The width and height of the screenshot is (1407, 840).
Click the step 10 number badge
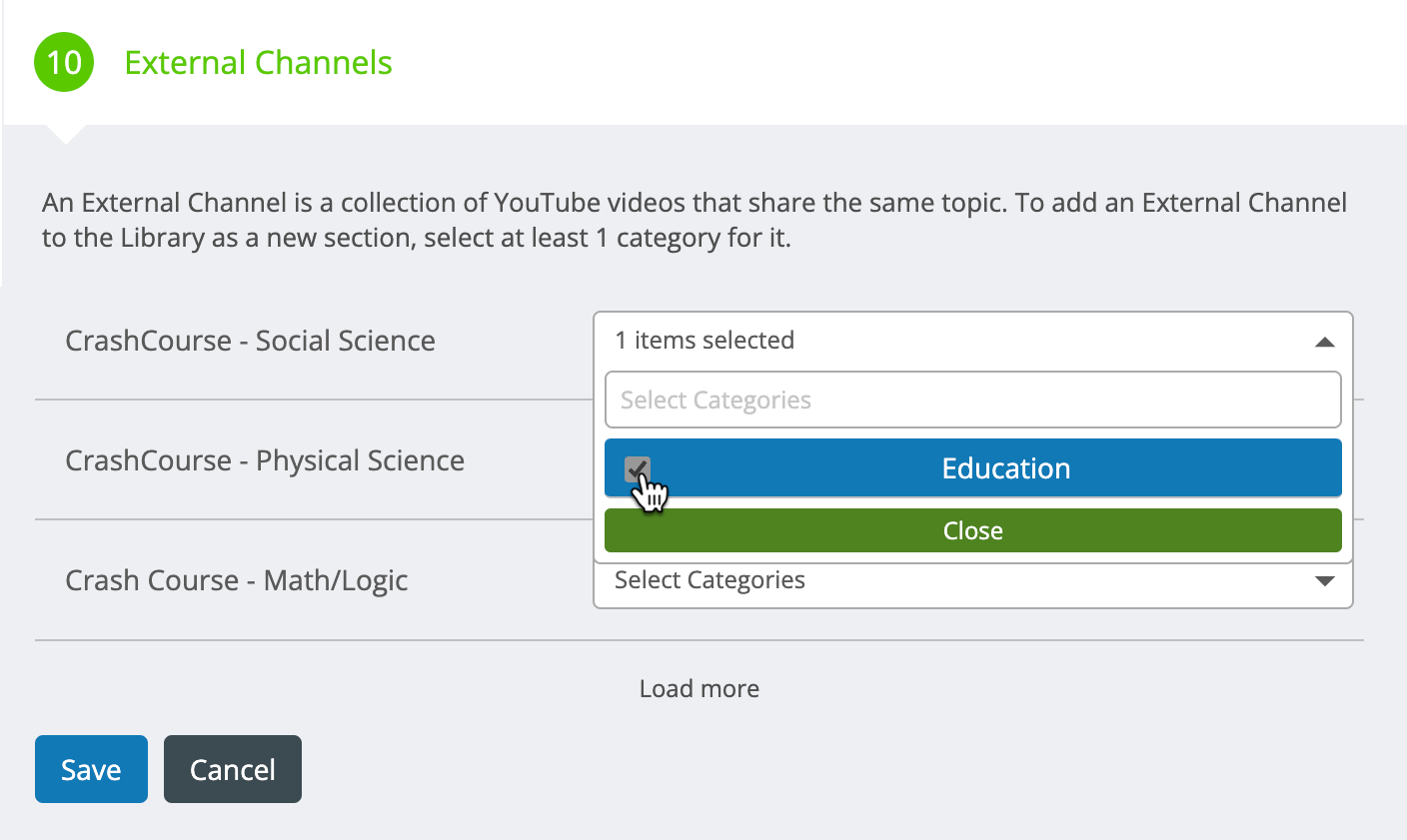[x=64, y=62]
